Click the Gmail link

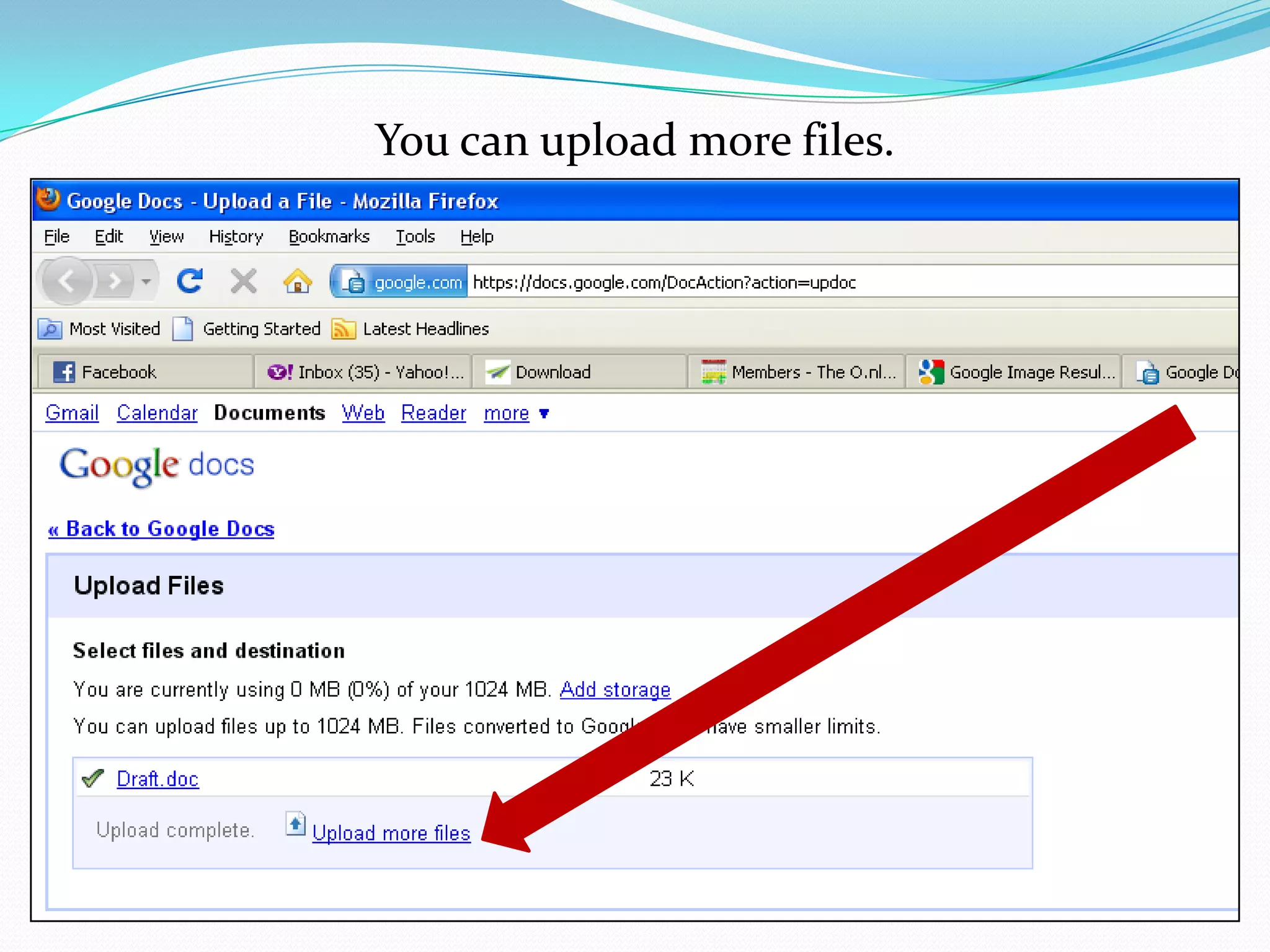[x=72, y=413]
